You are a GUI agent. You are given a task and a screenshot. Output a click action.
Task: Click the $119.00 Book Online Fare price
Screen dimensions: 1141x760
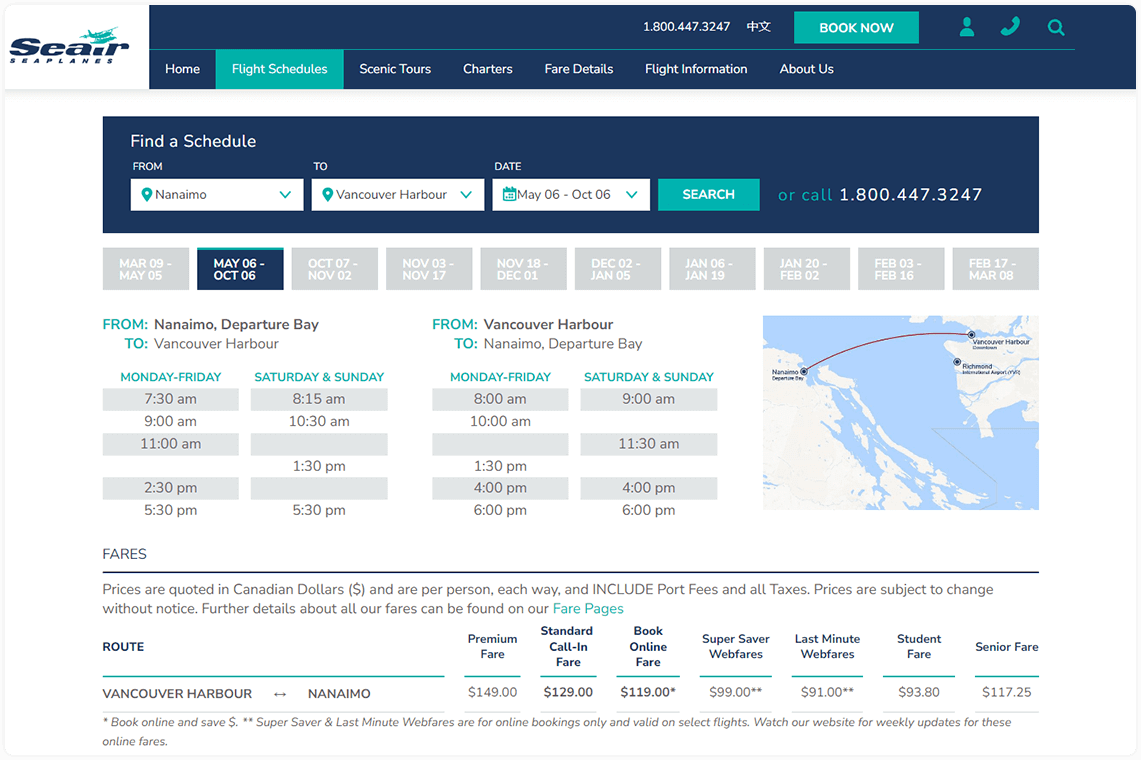point(648,692)
